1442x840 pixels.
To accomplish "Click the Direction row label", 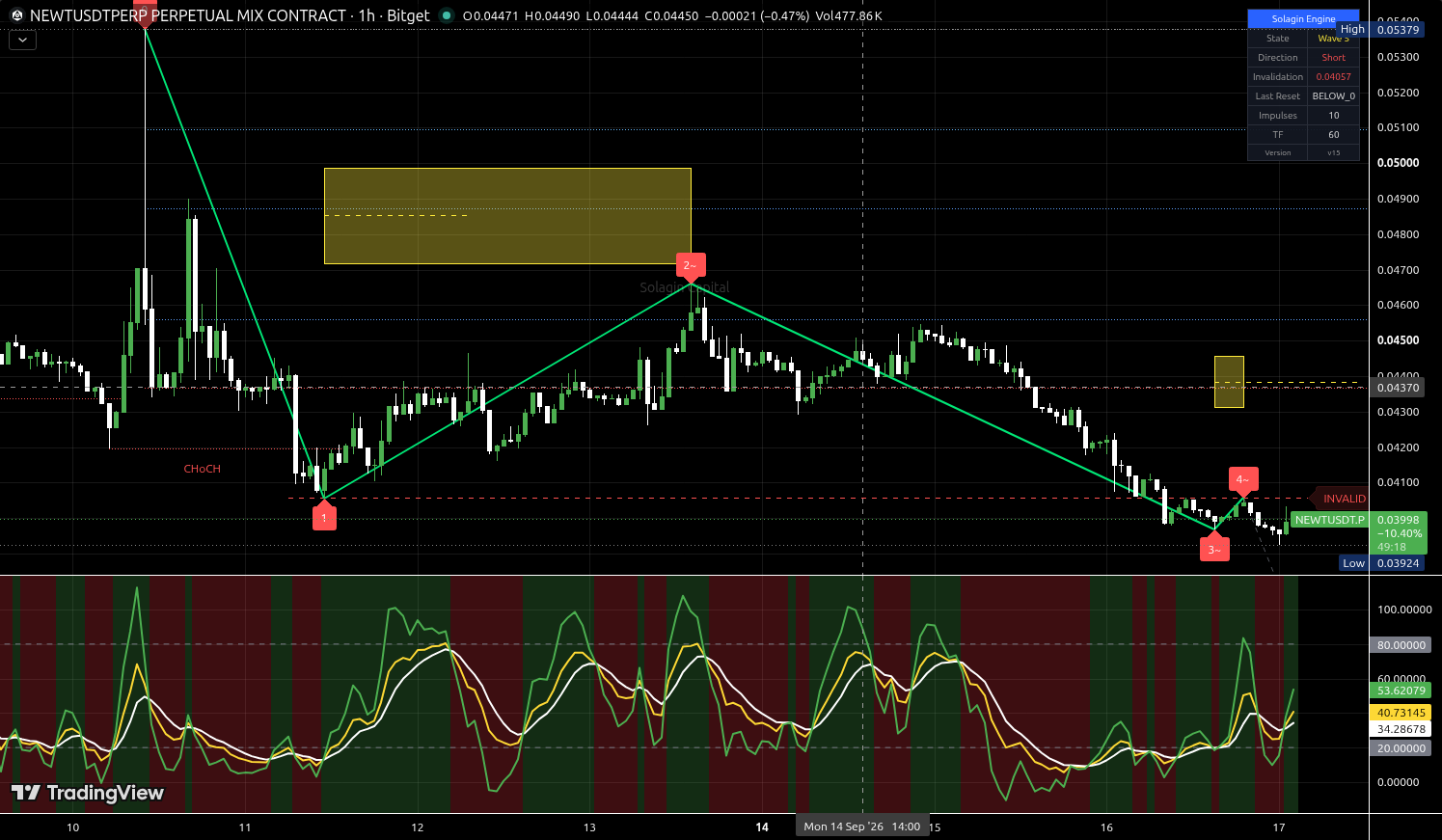I will pos(1277,58).
